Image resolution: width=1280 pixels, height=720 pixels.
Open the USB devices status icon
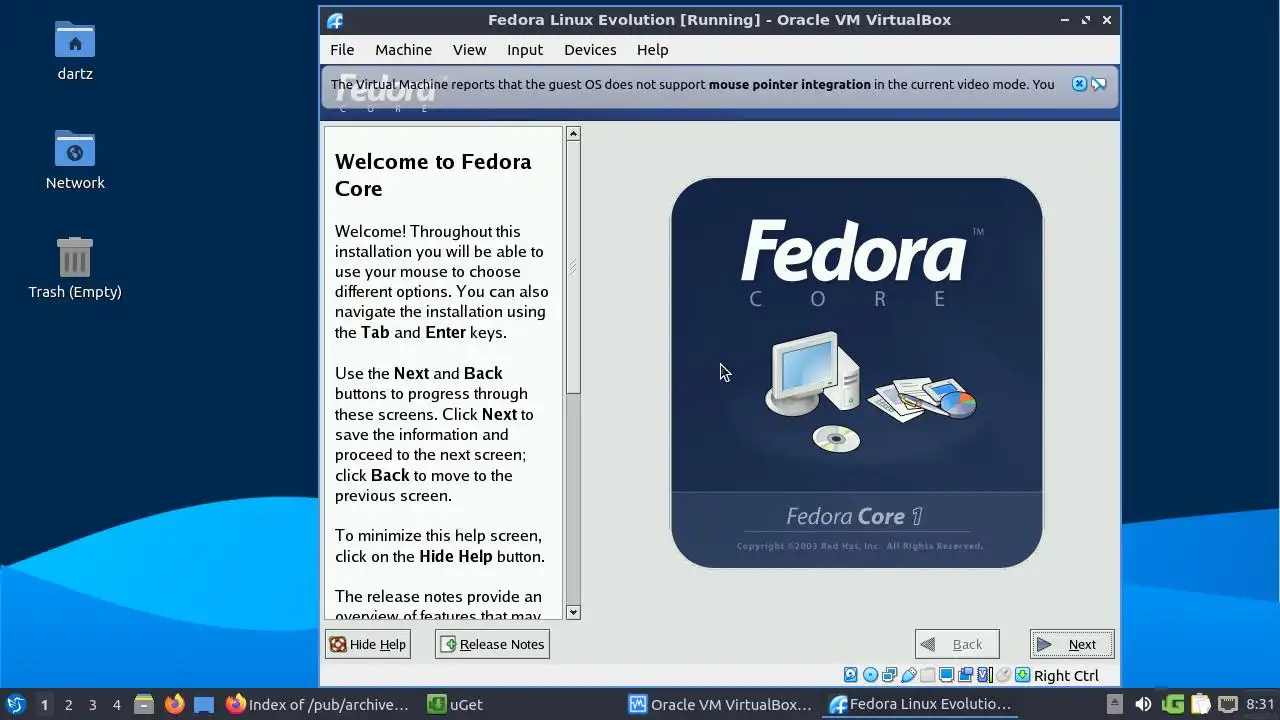pyautogui.click(x=909, y=675)
